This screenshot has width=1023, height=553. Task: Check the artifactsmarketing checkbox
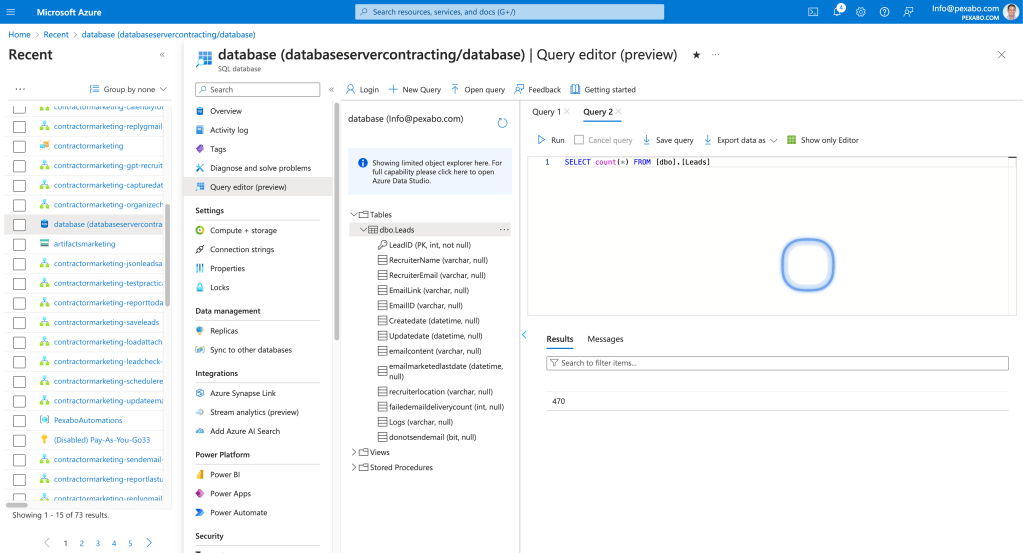[x=20, y=245]
